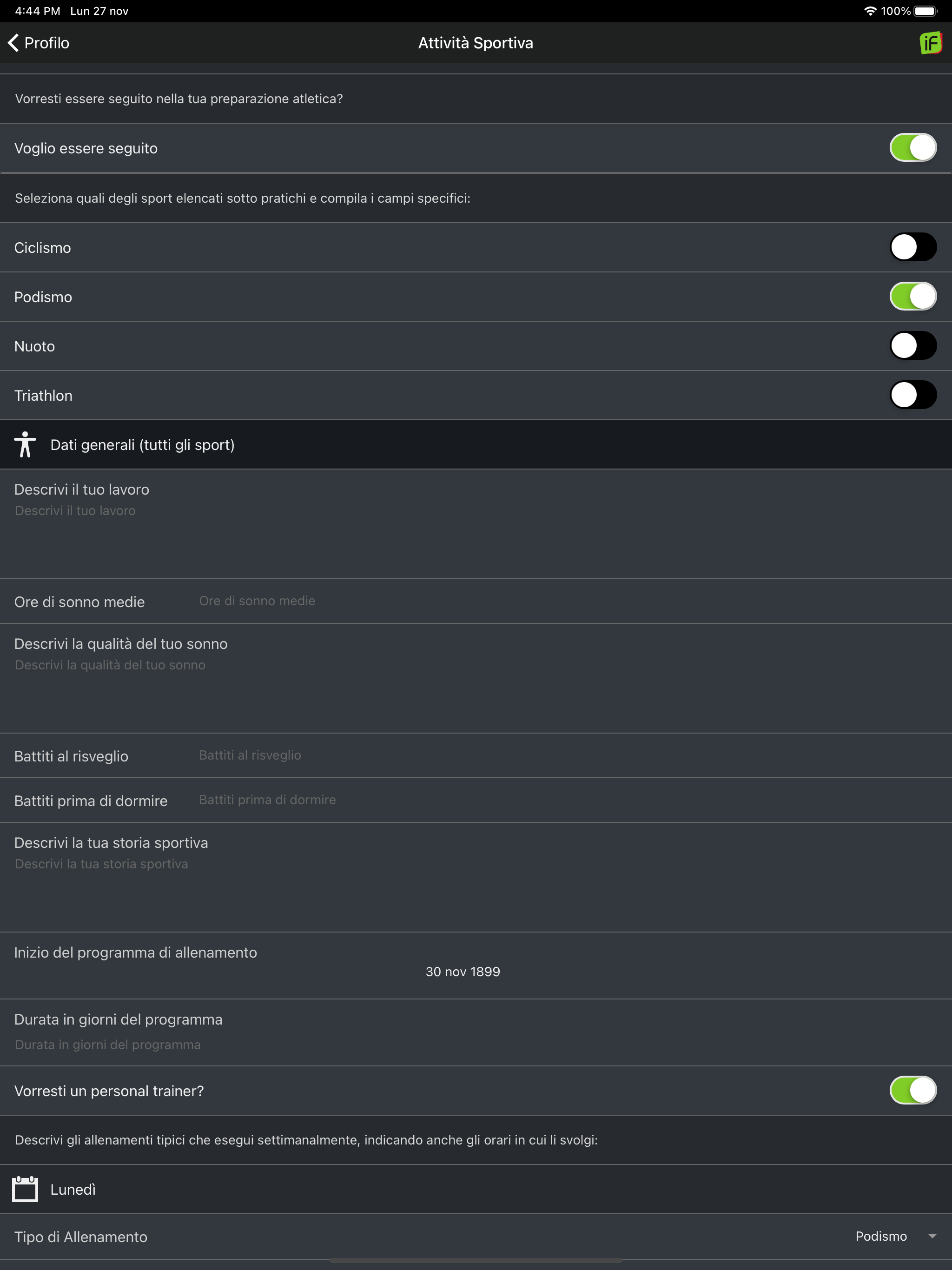Switch on the Triathlon toggle
The width and height of the screenshot is (952, 1270).
pyautogui.click(x=912, y=396)
